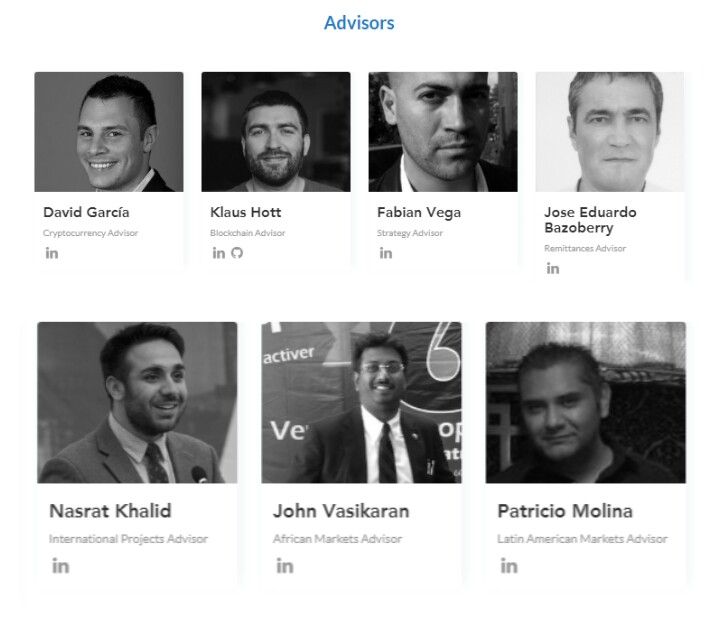Click John Vasikaran's profile photo
Viewport: 720px width, 641px height.
pos(361,403)
